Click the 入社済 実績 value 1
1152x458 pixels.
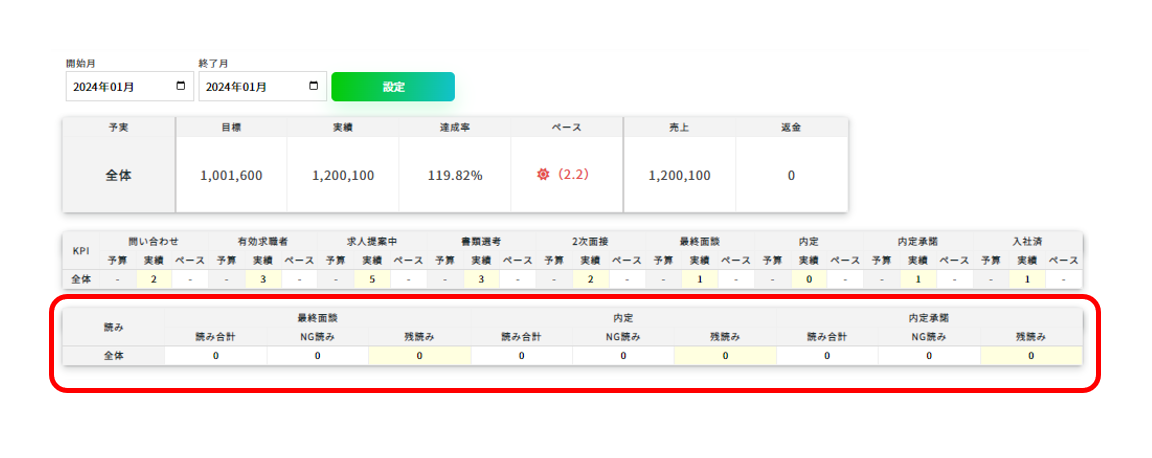1027,279
